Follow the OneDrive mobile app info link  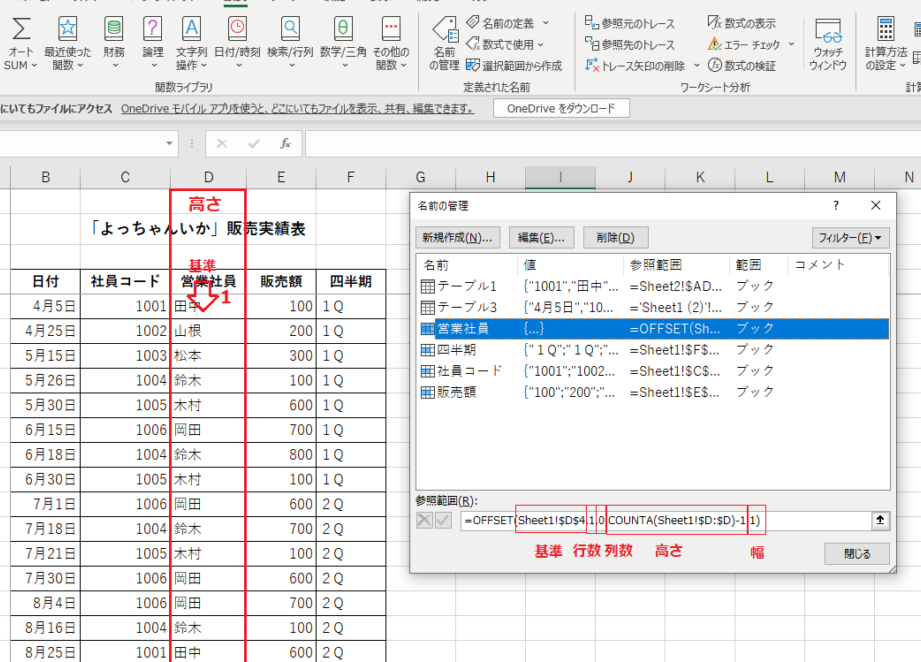(x=297, y=109)
